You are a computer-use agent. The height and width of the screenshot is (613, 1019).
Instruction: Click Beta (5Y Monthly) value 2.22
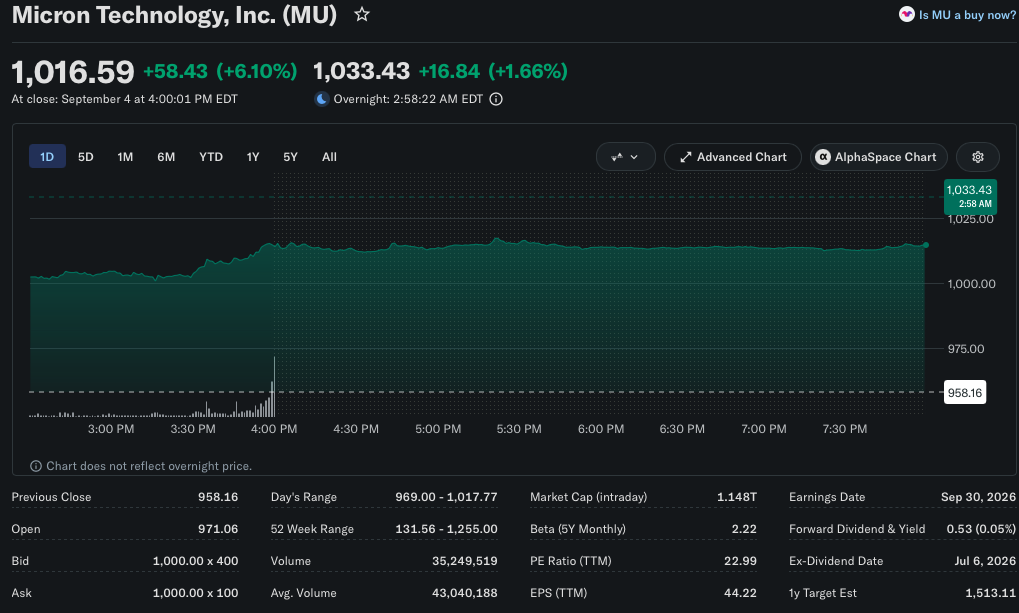(744, 528)
